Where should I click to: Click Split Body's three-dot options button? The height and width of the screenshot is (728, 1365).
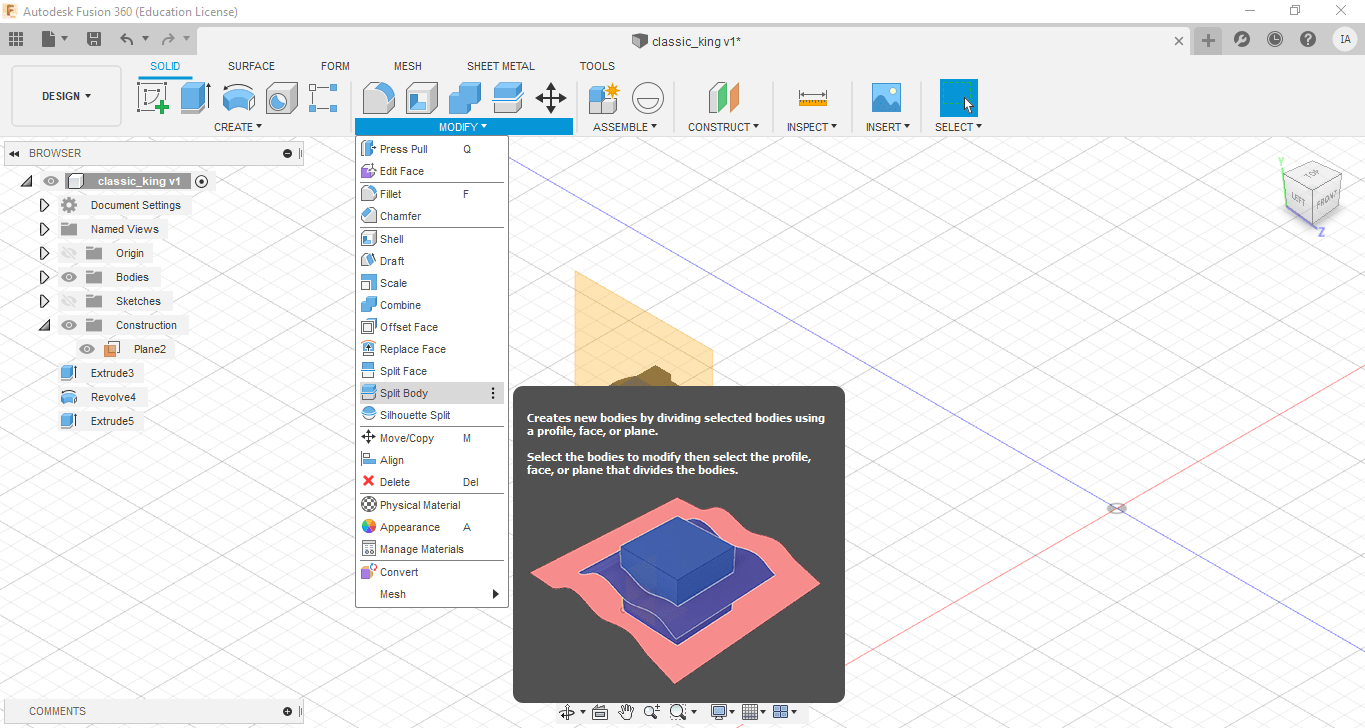(x=493, y=393)
